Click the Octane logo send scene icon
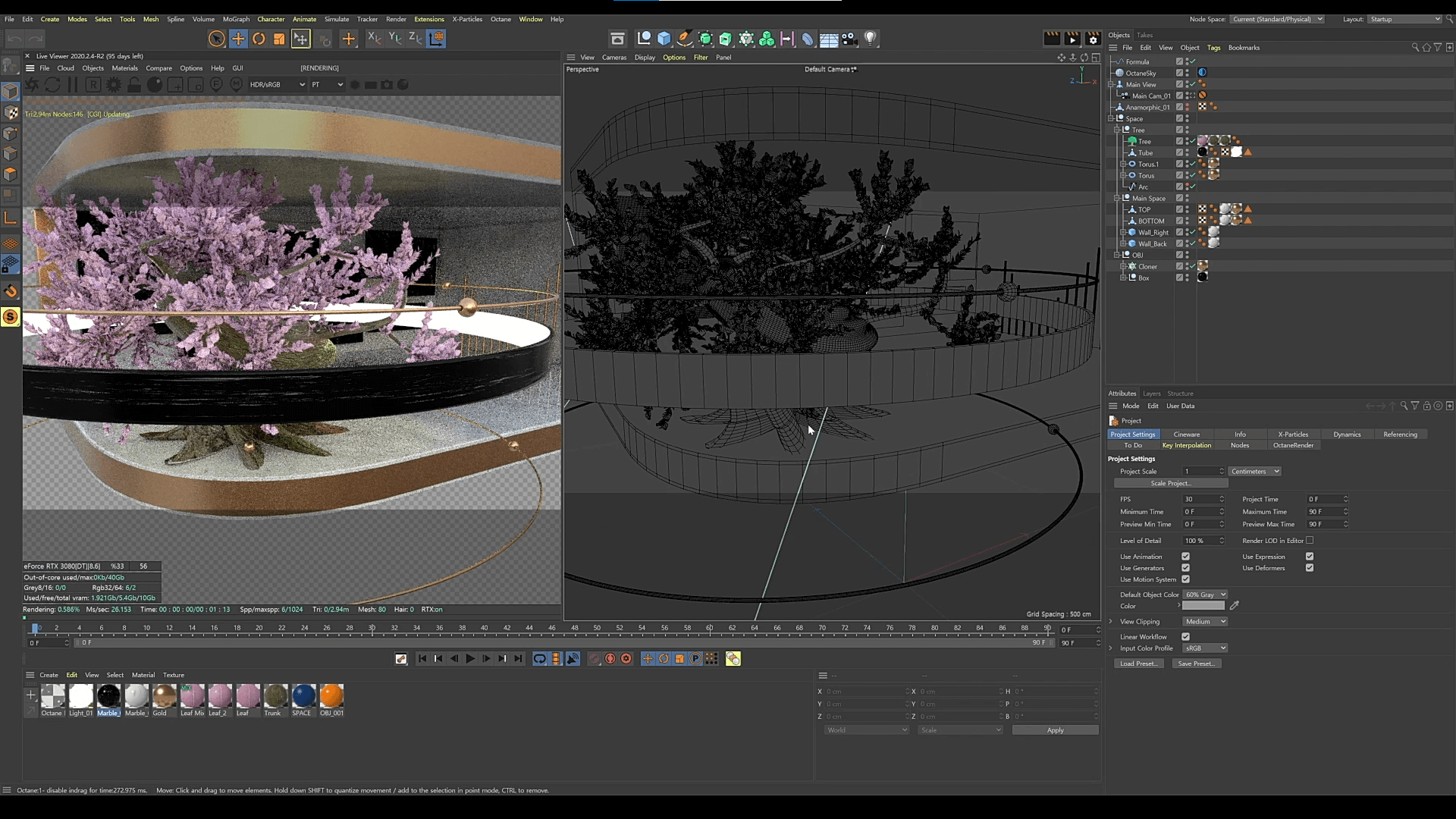This screenshot has height=819, width=1456. tap(32, 85)
